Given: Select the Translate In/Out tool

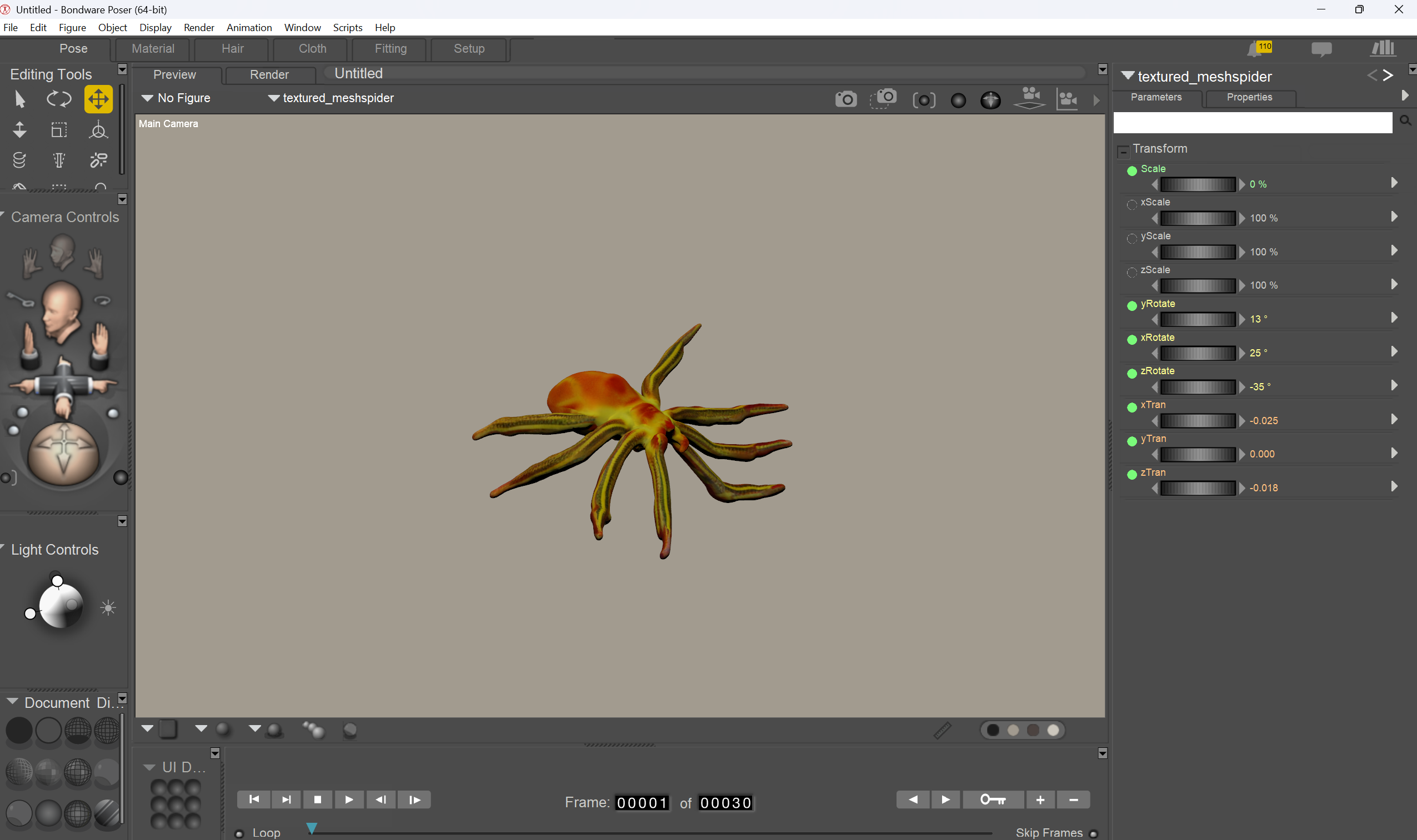Looking at the screenshot, I should click(x=20, y=129).
